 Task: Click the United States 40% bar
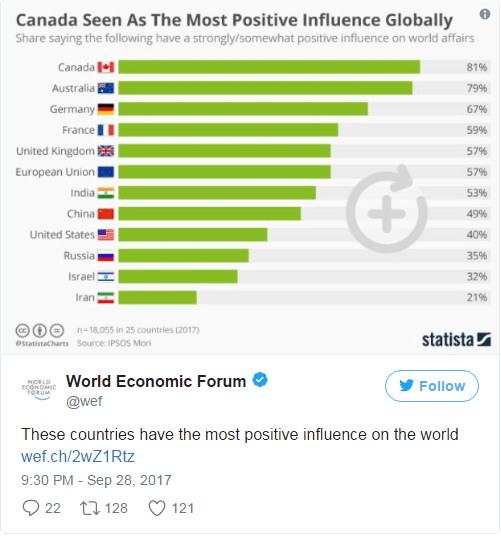click(x=193, y=235)
